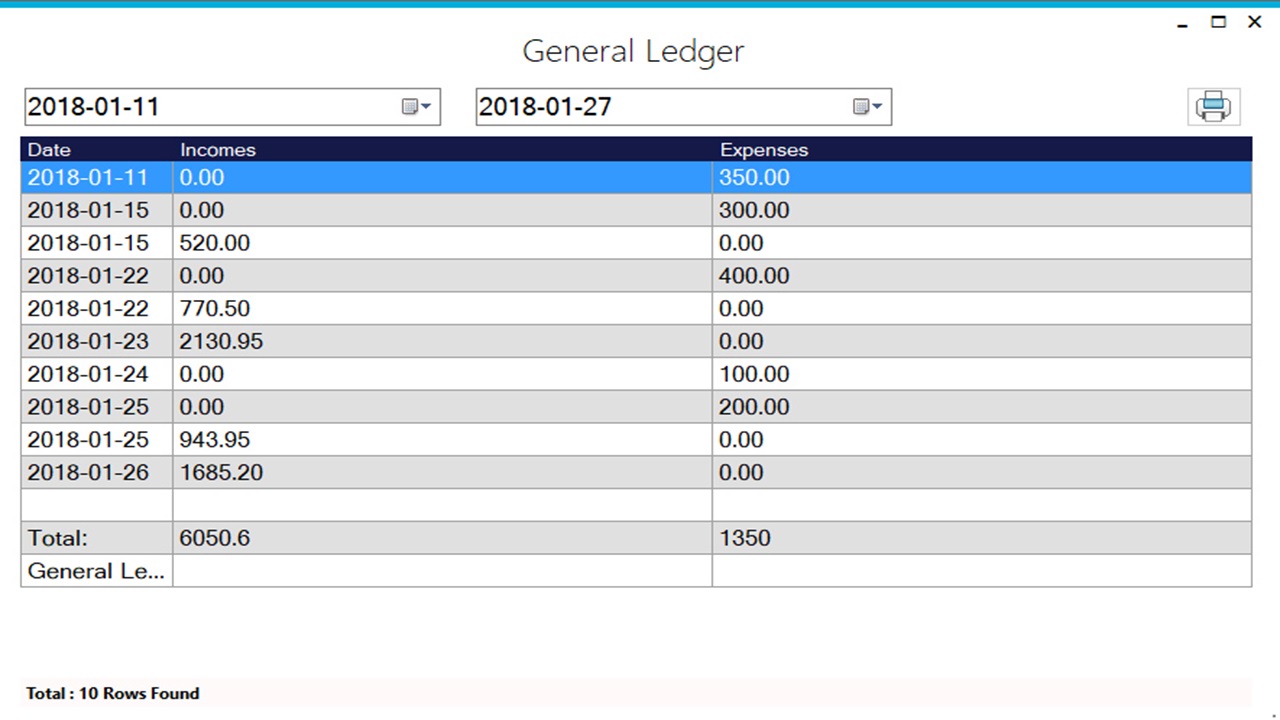Click the Total: 10 Rows Found status text

point(112,693)
